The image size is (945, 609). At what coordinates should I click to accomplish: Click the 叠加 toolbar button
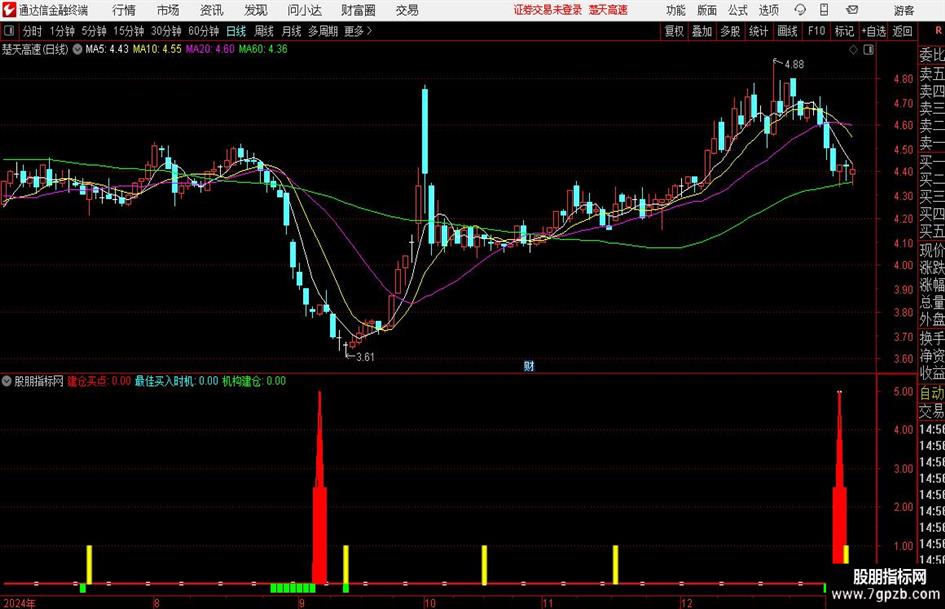pos(702,31)
